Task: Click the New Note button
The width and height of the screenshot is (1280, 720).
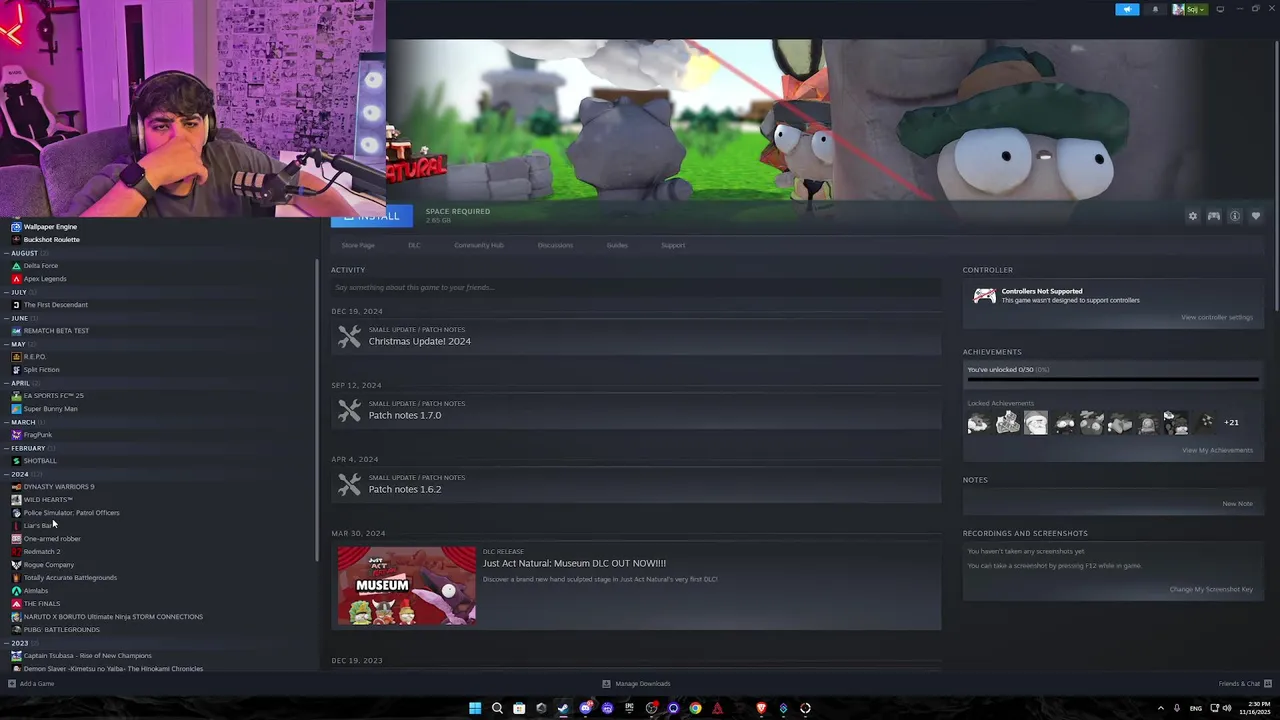Action: 1237,504
